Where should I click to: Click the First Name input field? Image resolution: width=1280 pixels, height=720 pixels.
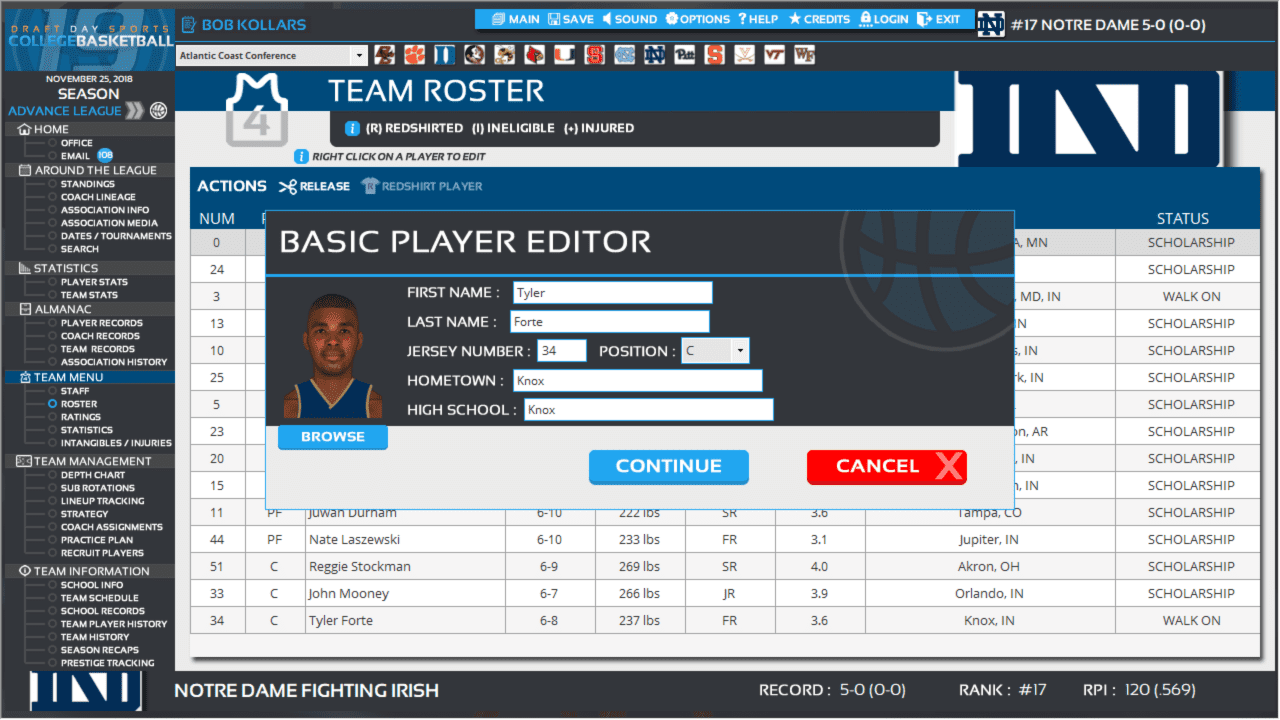pos(612,293)
